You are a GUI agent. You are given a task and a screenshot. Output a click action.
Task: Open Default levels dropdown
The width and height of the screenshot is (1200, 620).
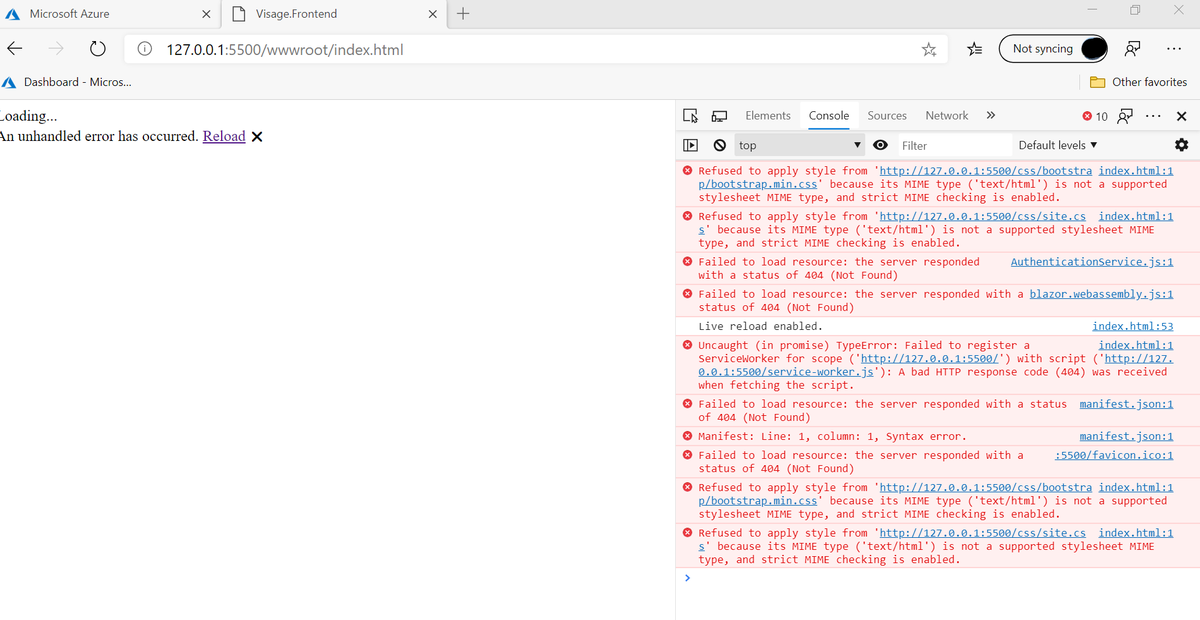[x=1058, y=145]
